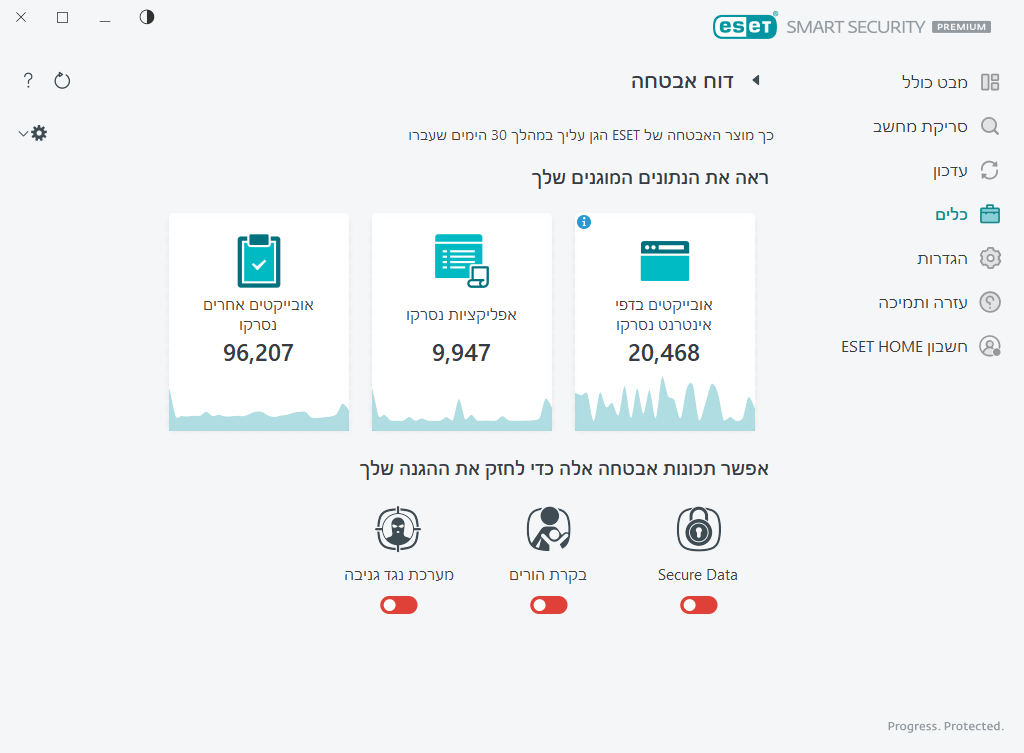1024x753 pixels.
Task: Click the Parental Control (בקרת הורים) icon
Action: coord(548,529)
